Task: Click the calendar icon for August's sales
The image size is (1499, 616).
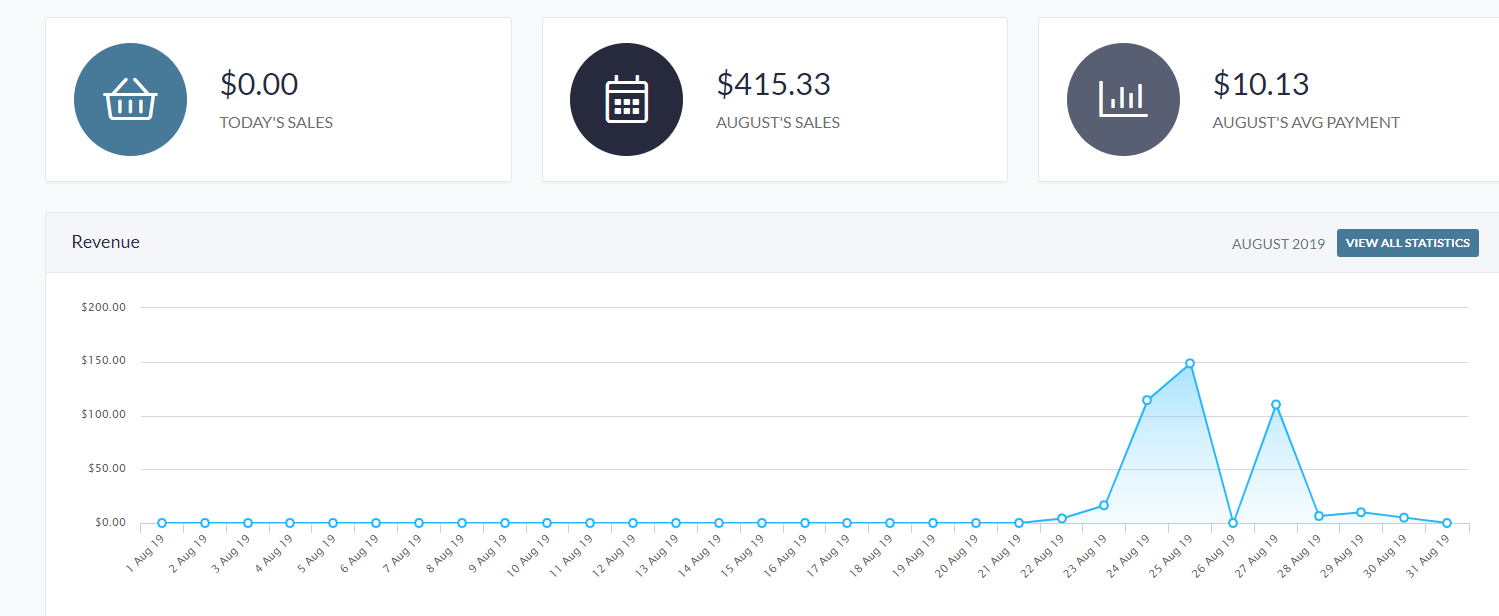Action: (627, 100)
